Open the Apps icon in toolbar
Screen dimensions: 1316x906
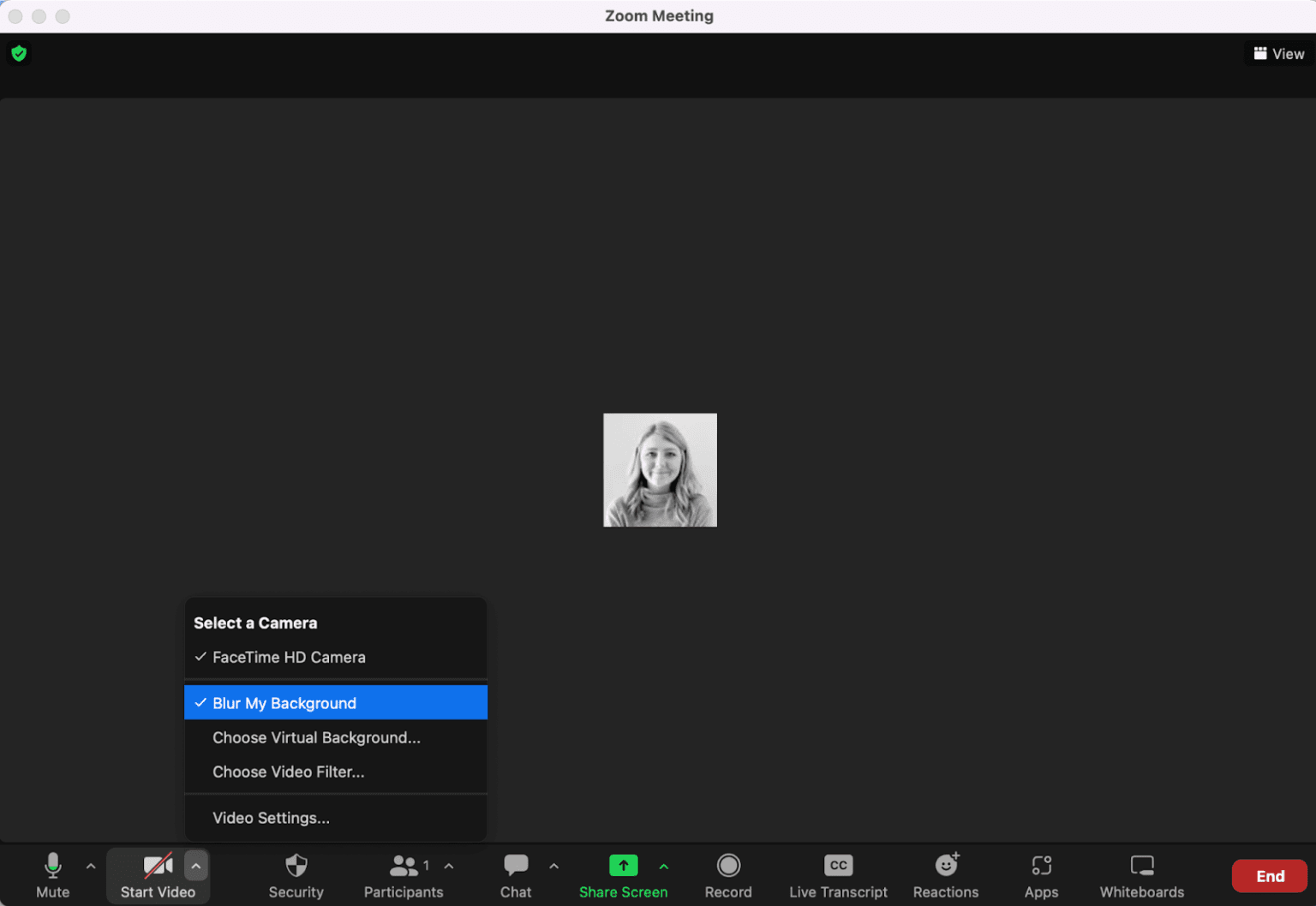tap(1041, 866)
